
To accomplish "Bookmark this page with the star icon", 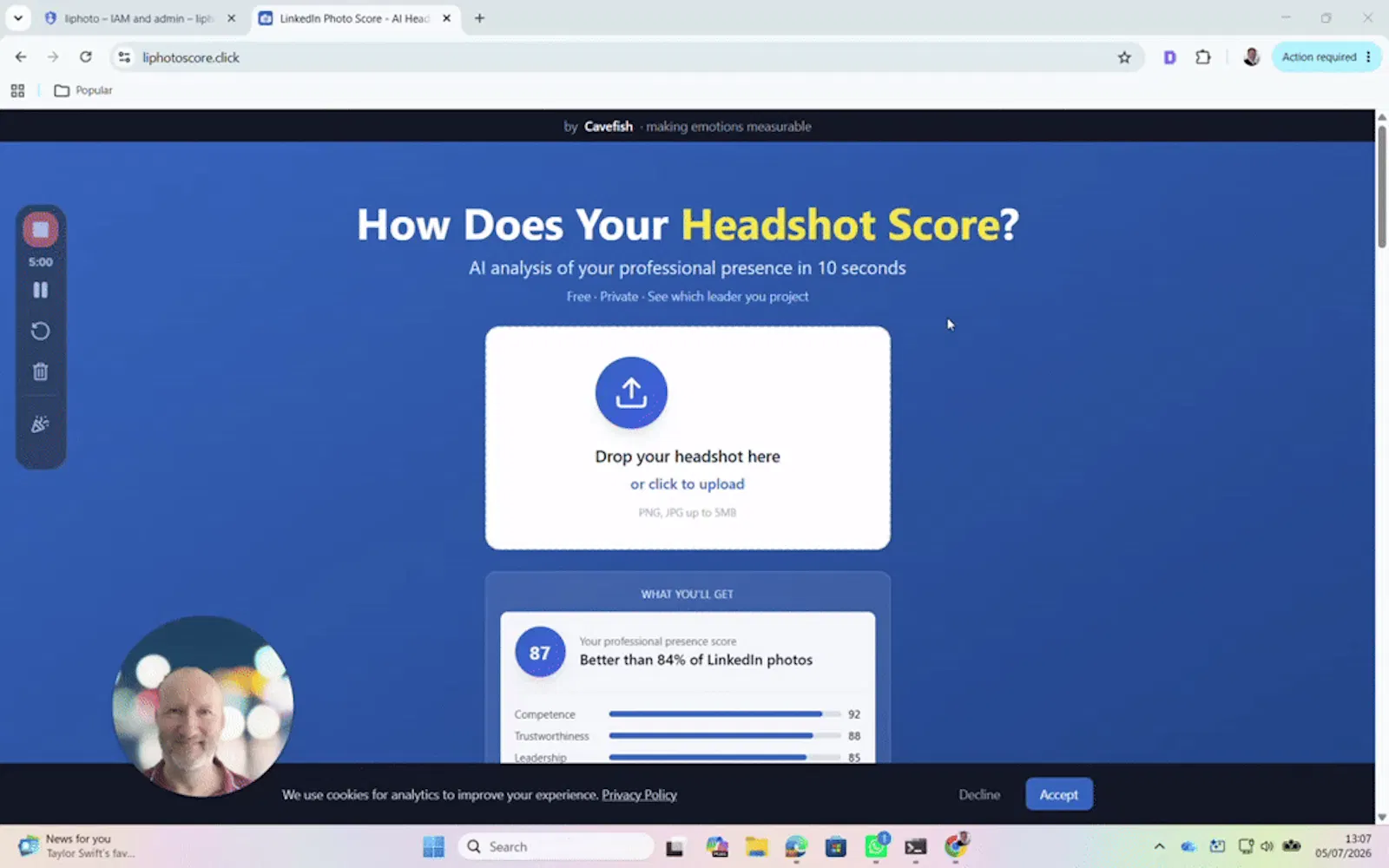I will click(x=1124, y=57).
